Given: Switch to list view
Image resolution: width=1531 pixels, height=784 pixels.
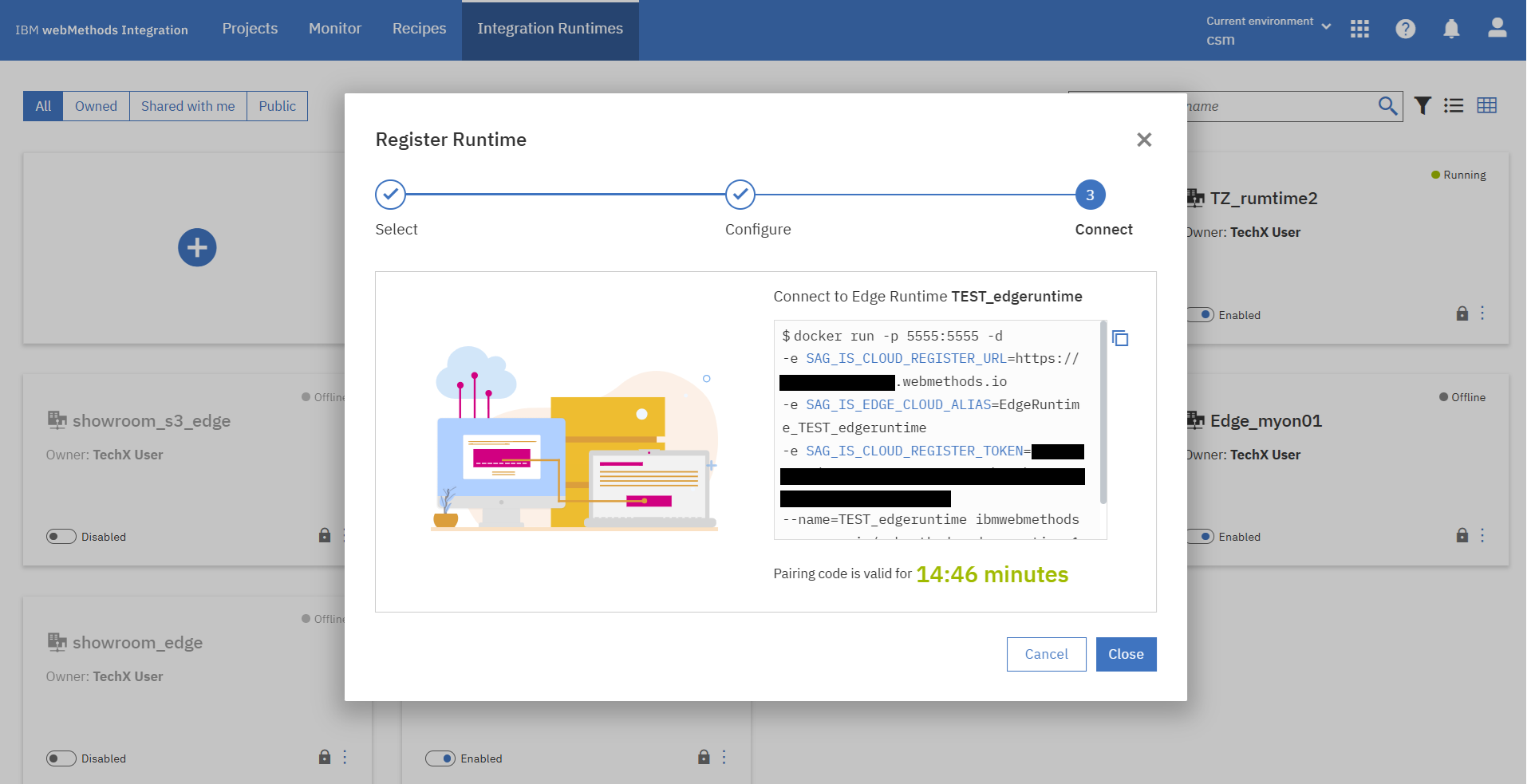Looking at the screenshot, I should pyautogui.click(x=1454, y=105).
